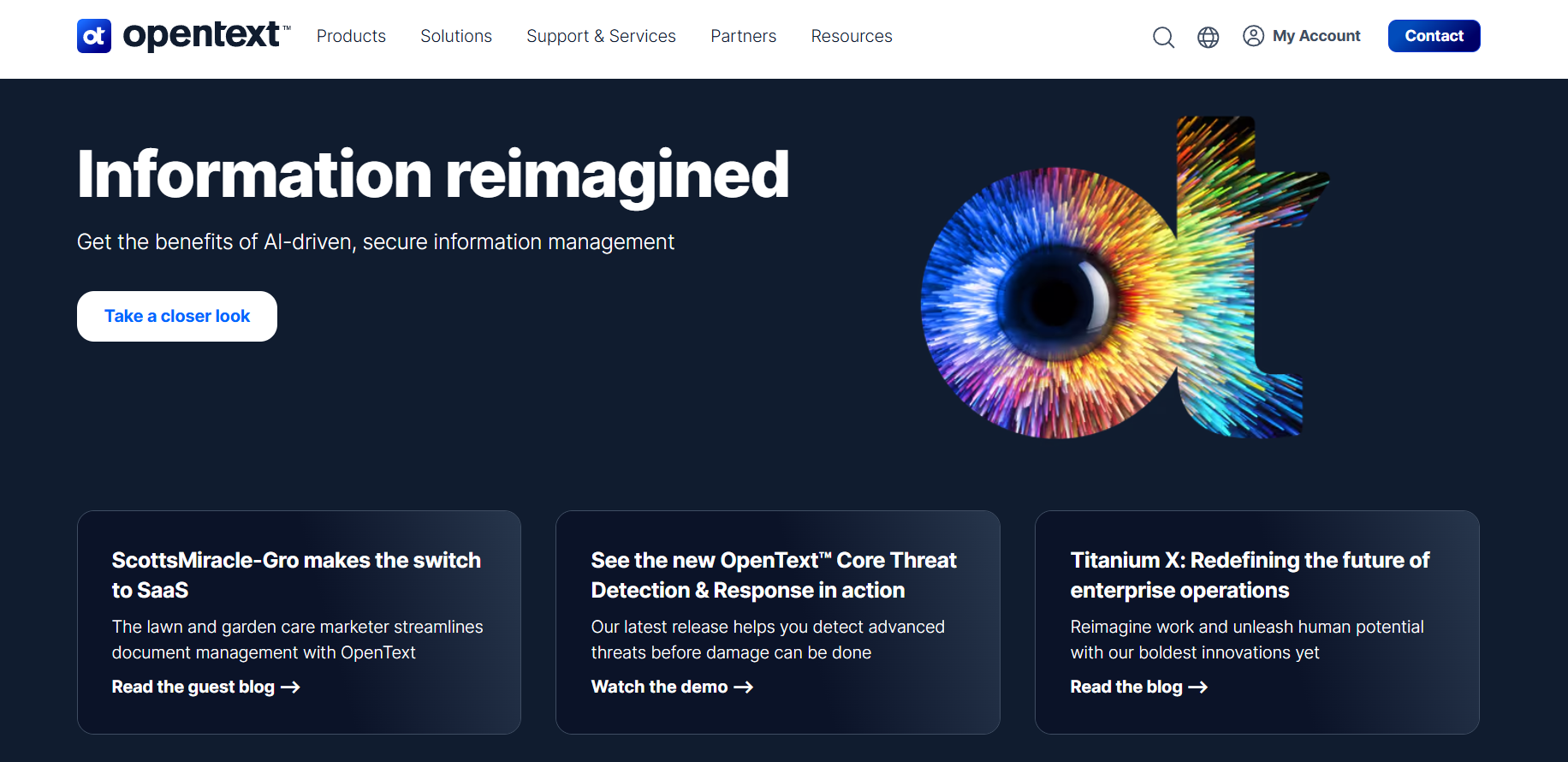Screen dimensions: 1568x762
Task: Open the Products menu
Action: [351, 36]
